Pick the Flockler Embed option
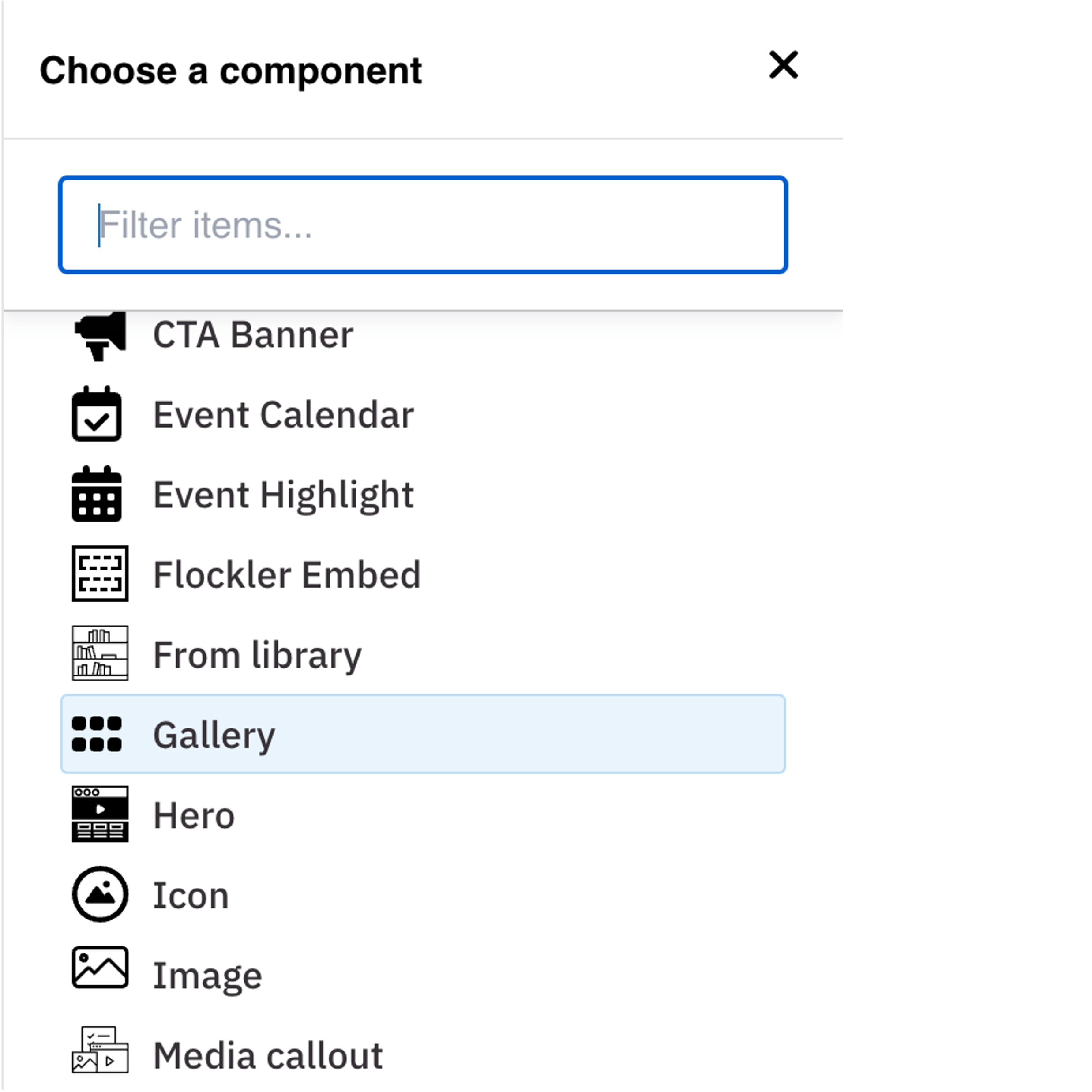The image size is (1092, 1092). [286, 575]
